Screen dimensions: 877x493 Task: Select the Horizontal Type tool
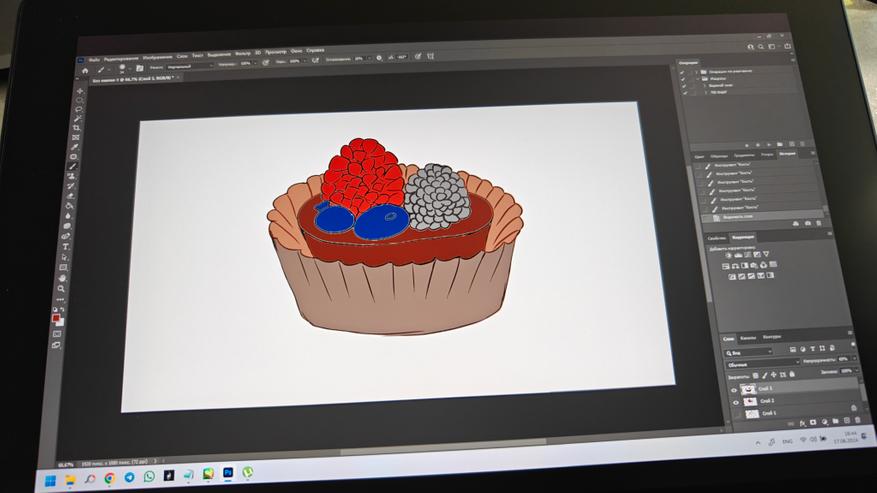pos(65,247)
